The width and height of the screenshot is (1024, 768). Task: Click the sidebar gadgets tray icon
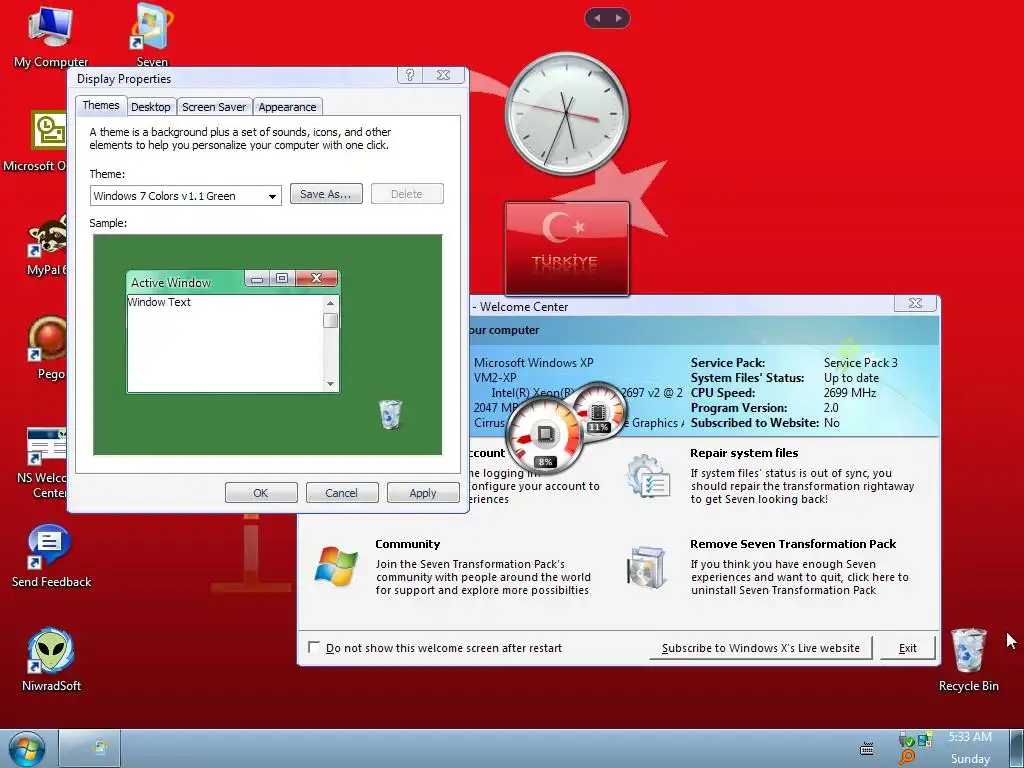click(925, 740)
